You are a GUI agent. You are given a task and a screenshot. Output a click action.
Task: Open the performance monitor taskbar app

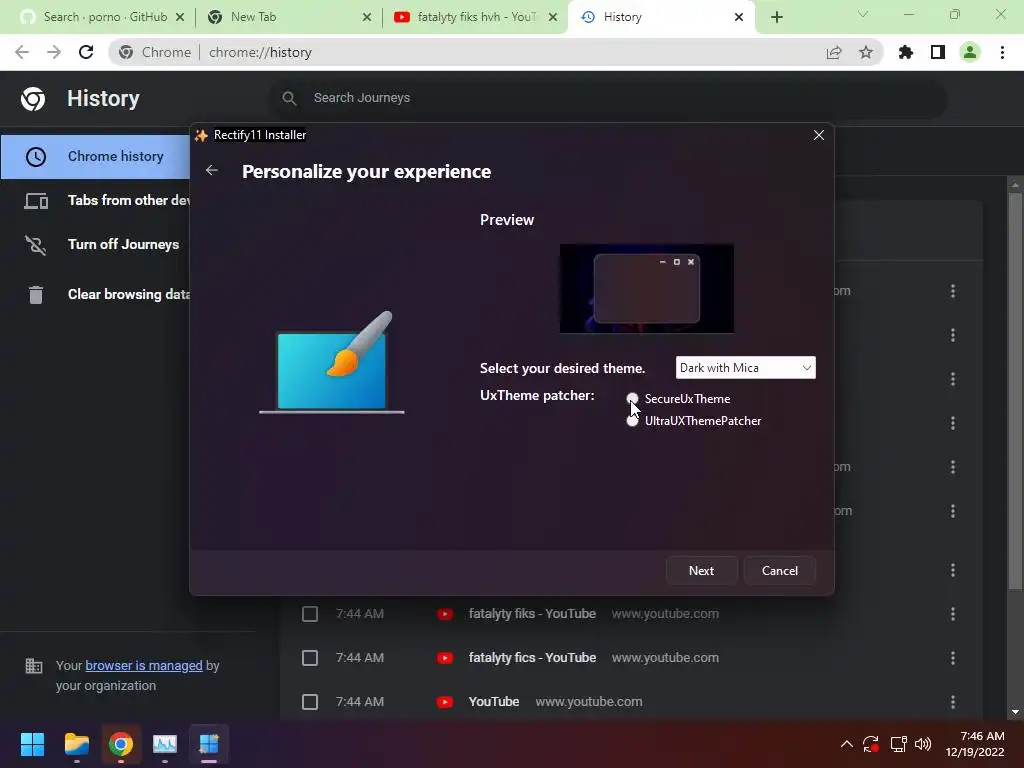point(165,744)
